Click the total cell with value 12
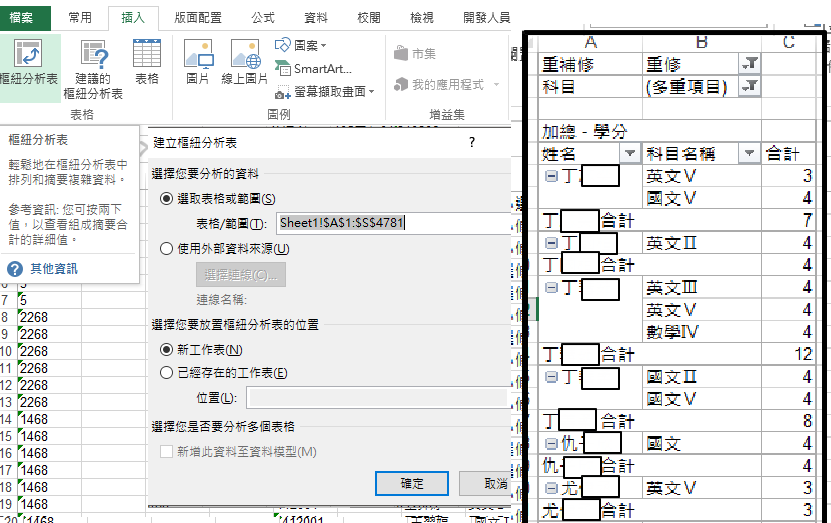This screenshot has height=523, width=831. pos(788,354)
